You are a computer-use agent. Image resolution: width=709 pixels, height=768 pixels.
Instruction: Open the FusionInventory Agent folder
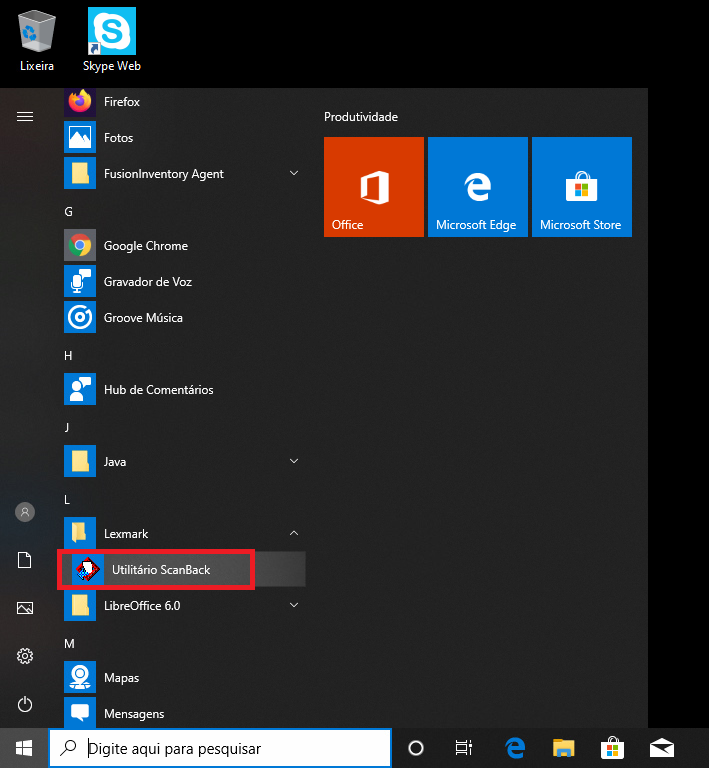click(184, 173)
